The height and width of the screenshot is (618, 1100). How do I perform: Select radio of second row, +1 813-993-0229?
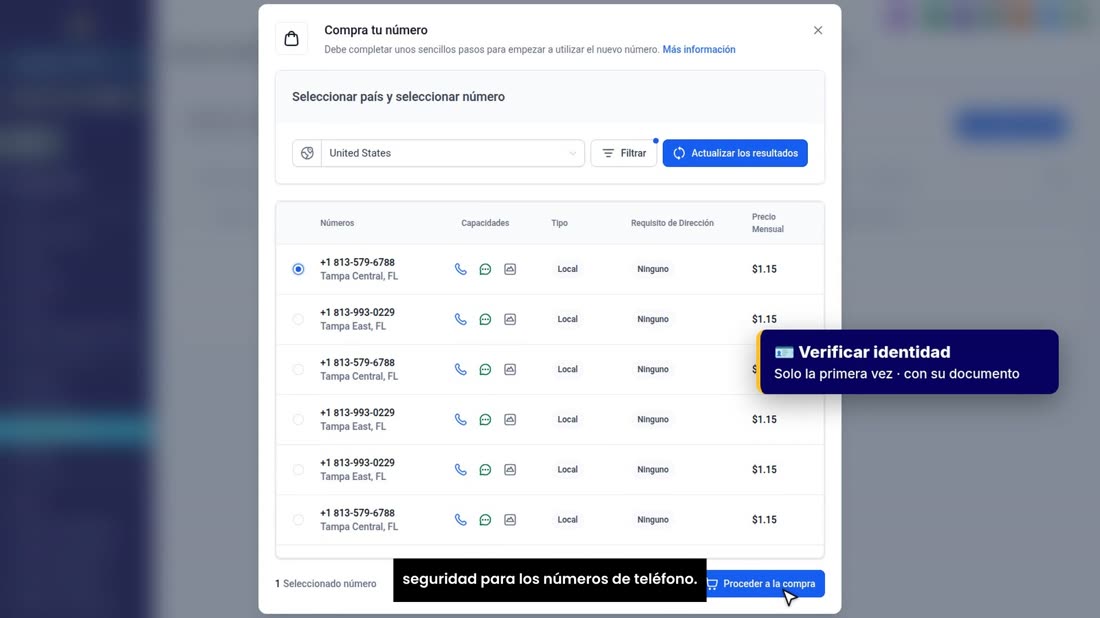coord(298,319)
